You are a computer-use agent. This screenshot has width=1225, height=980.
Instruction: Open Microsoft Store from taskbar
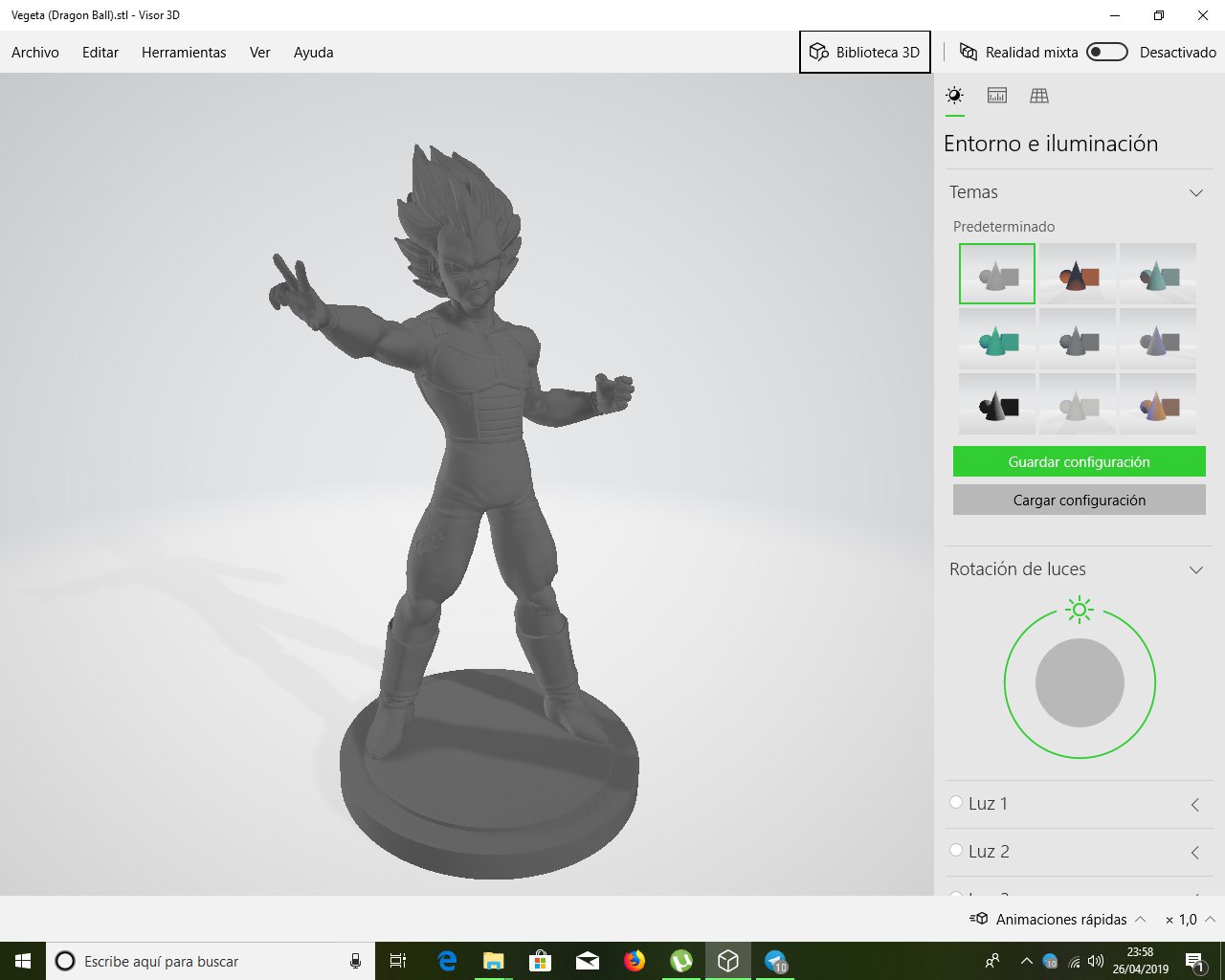click(541, 961)
